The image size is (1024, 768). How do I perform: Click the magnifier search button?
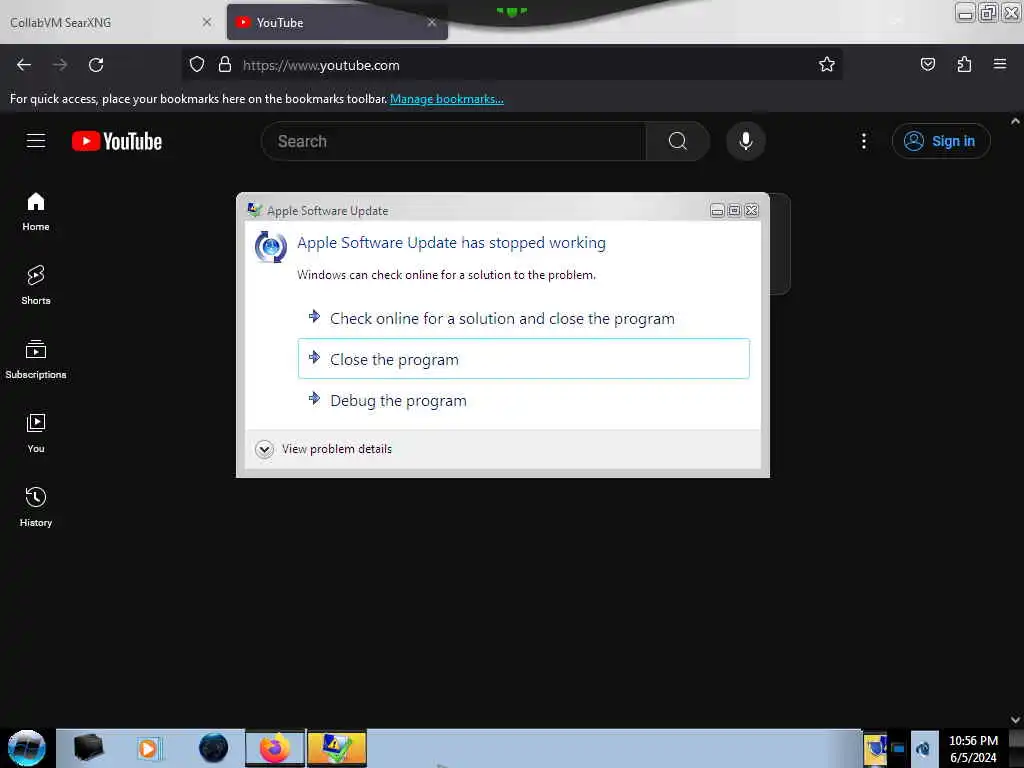[x=677, y=141]
